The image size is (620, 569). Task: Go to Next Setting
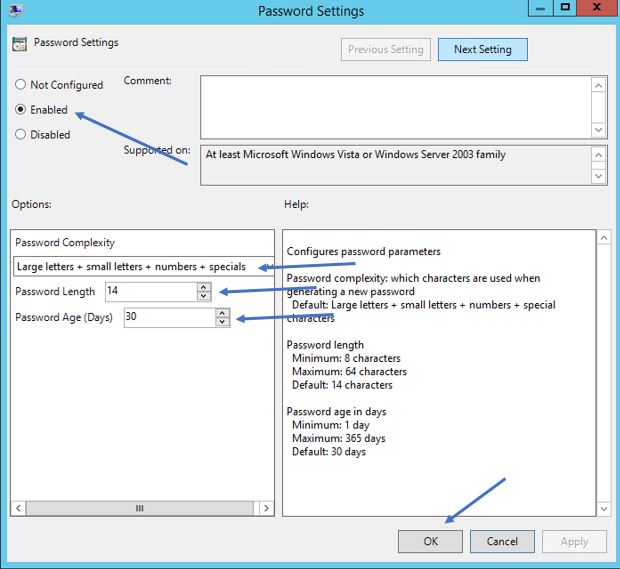[x=482, y=49]
